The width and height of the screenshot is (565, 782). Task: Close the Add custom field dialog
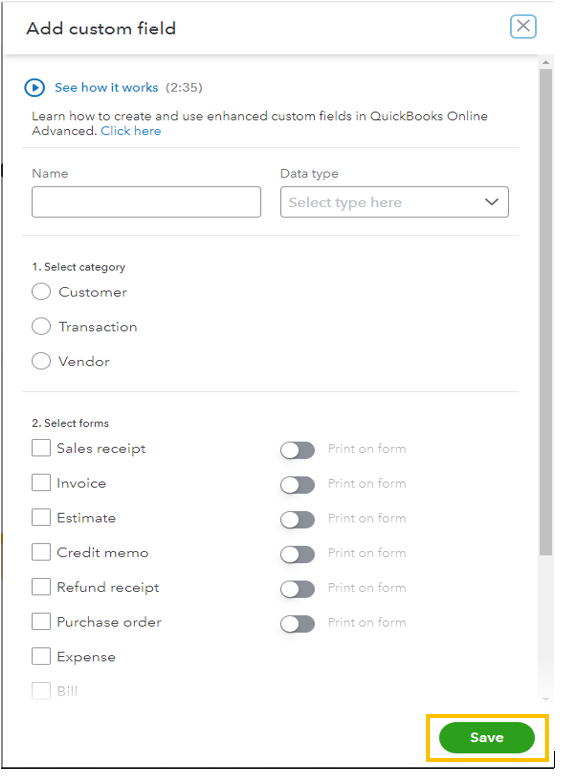click(523, 26)
